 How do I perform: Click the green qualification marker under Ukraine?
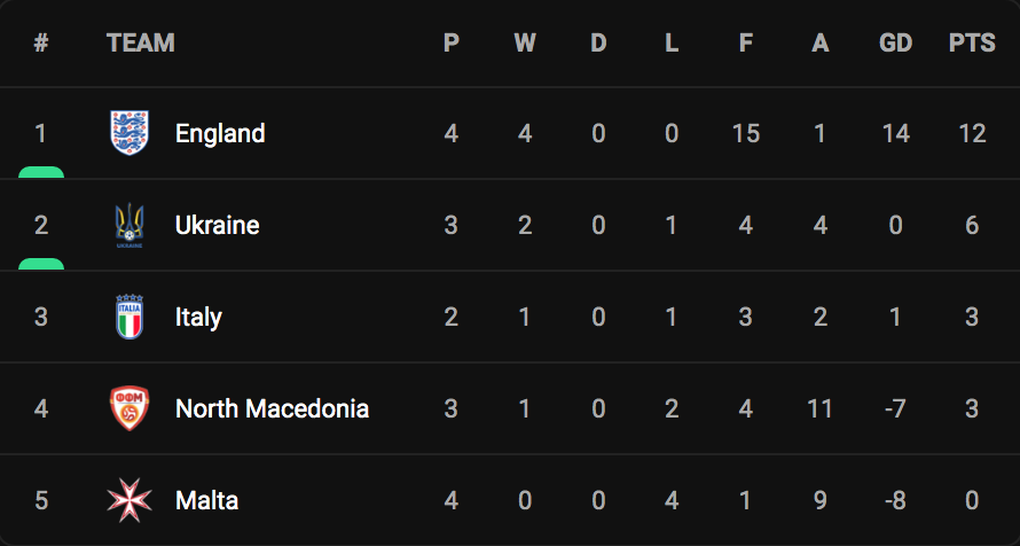[x=41, y=264]
